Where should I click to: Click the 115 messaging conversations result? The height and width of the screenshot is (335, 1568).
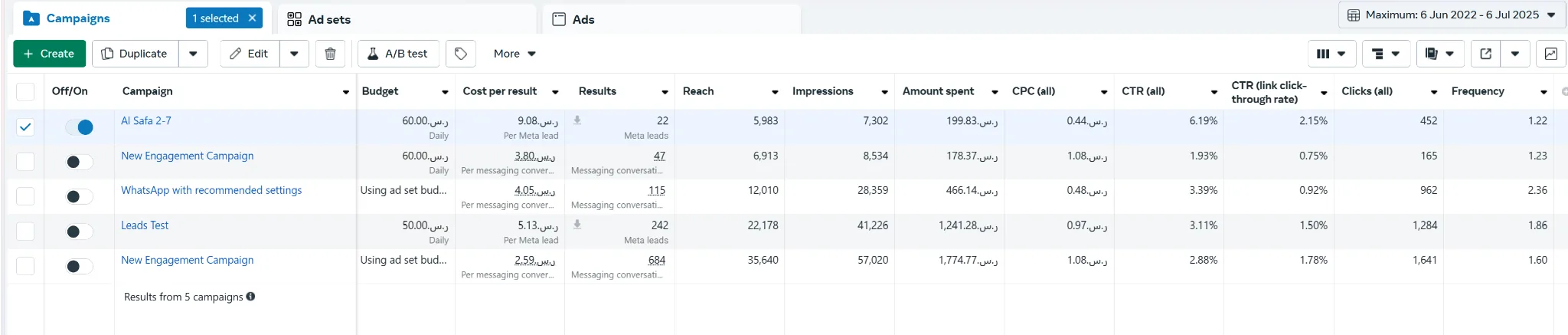tap(657, 190)
